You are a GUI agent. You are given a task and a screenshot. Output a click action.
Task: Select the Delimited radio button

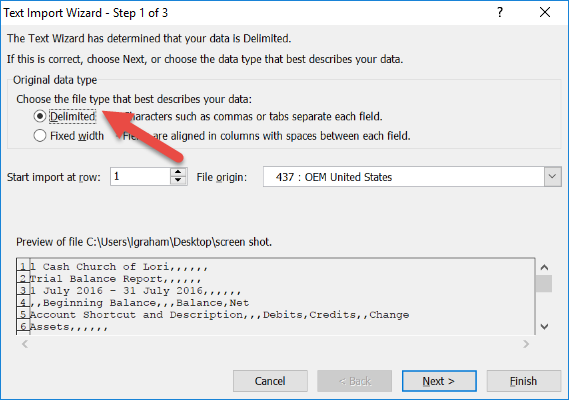pos(40,116)
